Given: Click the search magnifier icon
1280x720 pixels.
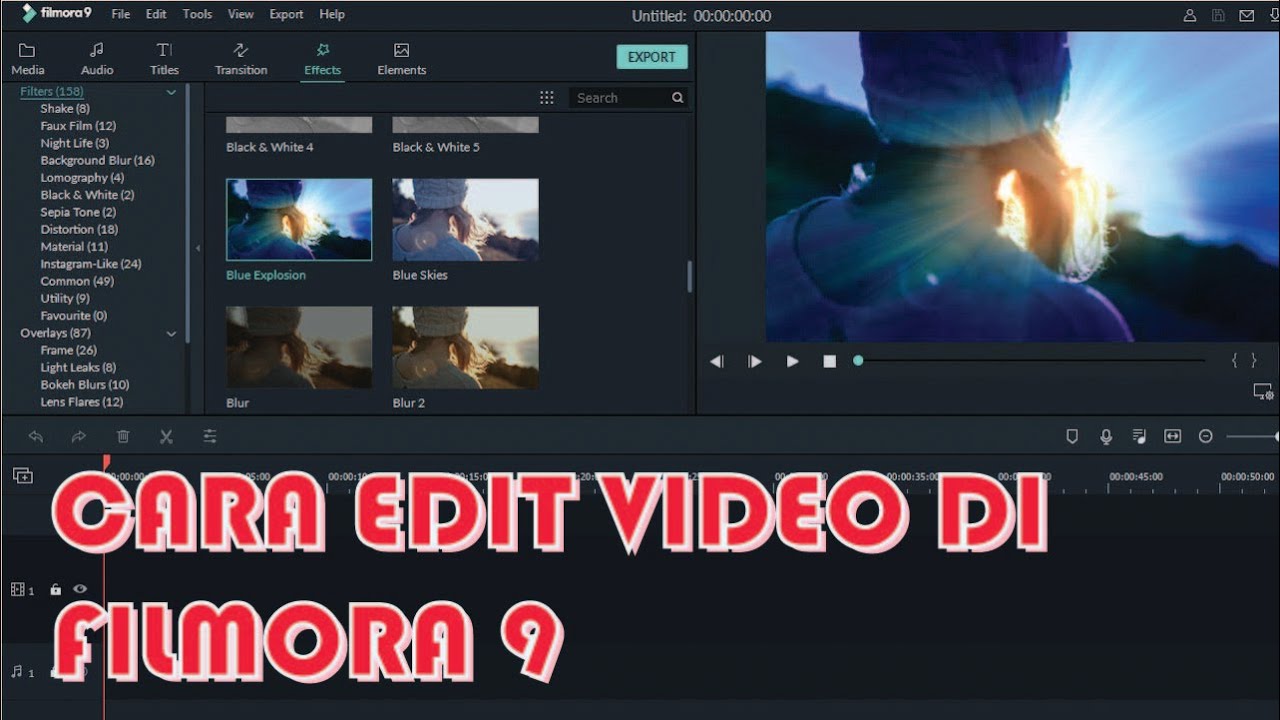Looking at the screenshot, I should click(678, 98).
